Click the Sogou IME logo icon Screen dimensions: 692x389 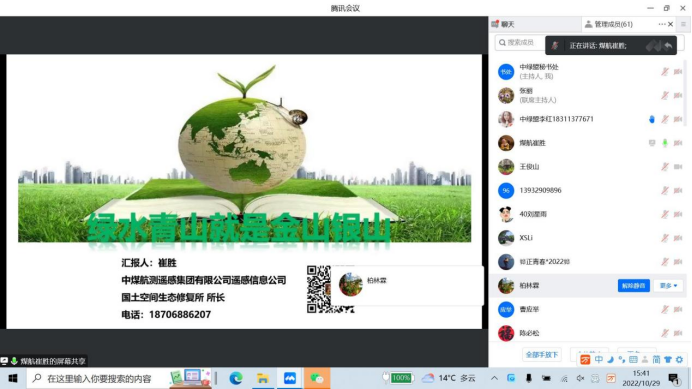tap(585, 360)
